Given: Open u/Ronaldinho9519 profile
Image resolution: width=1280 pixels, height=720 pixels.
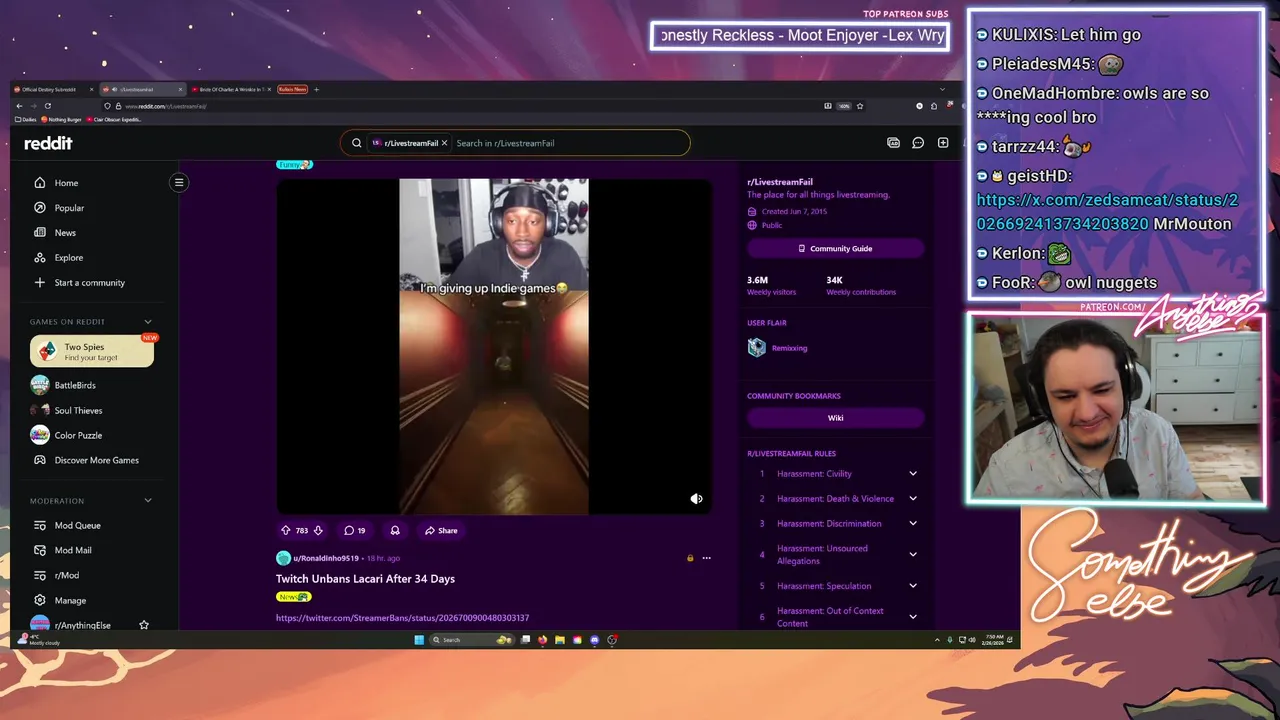Looking at the screenshot, I should click(326, 558).
